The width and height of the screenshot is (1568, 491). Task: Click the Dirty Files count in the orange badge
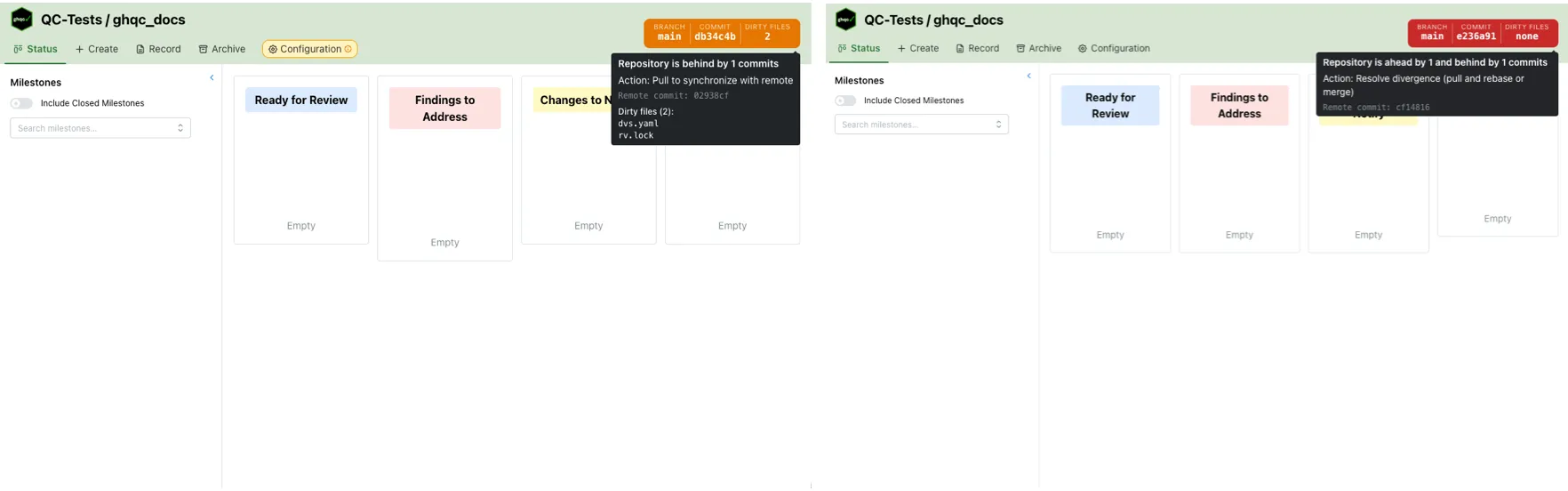(767, 36)
